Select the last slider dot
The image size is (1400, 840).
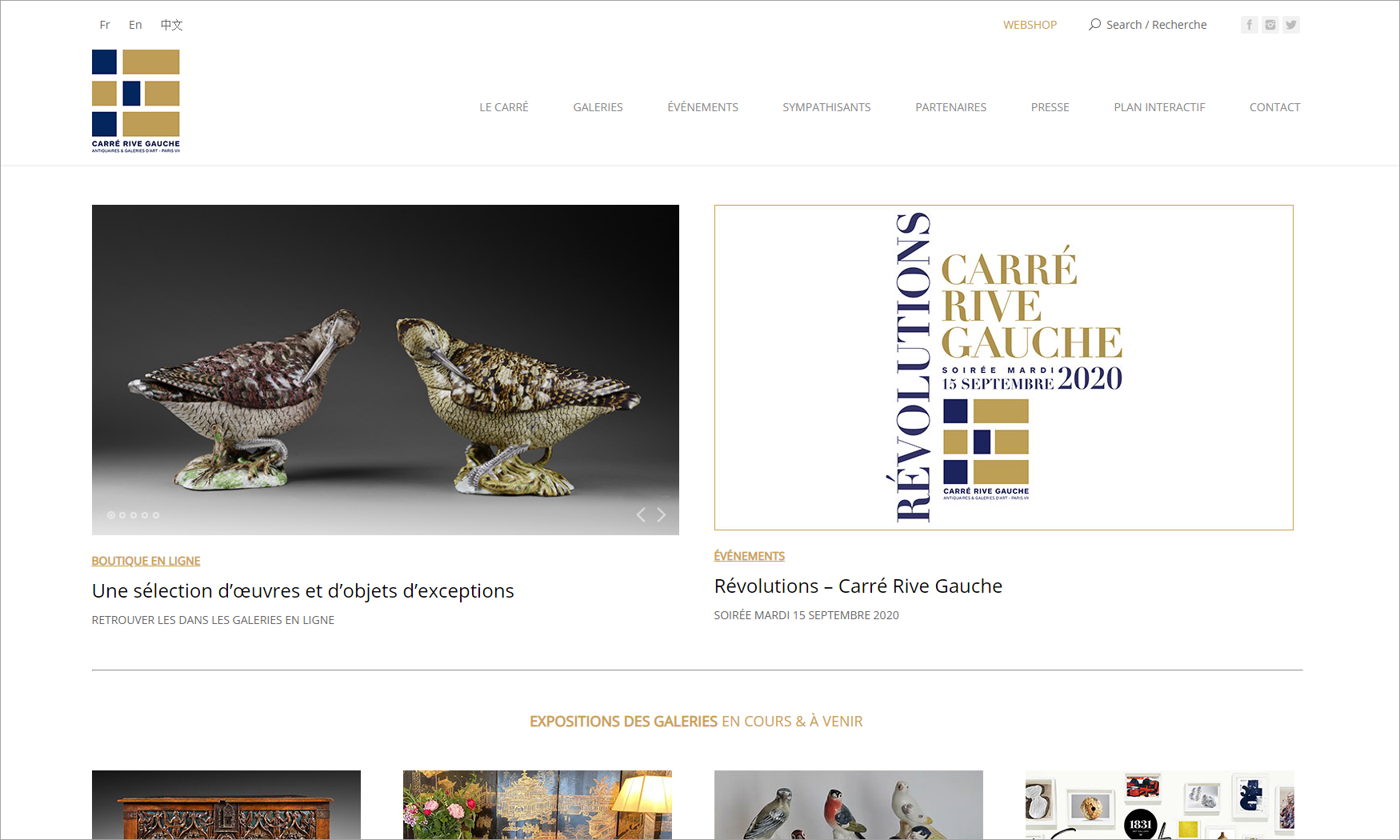click(156, 515)
